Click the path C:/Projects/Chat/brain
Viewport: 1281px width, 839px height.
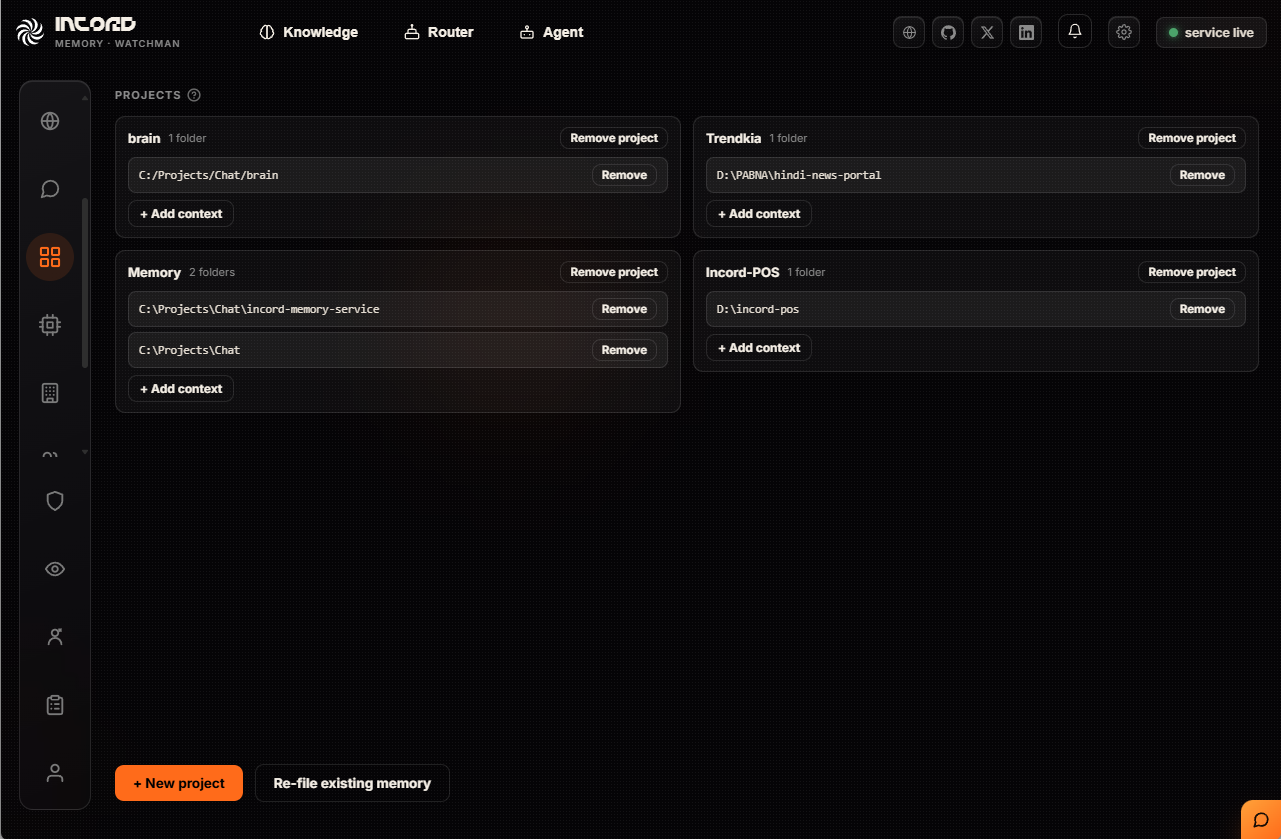click(208, 175)
